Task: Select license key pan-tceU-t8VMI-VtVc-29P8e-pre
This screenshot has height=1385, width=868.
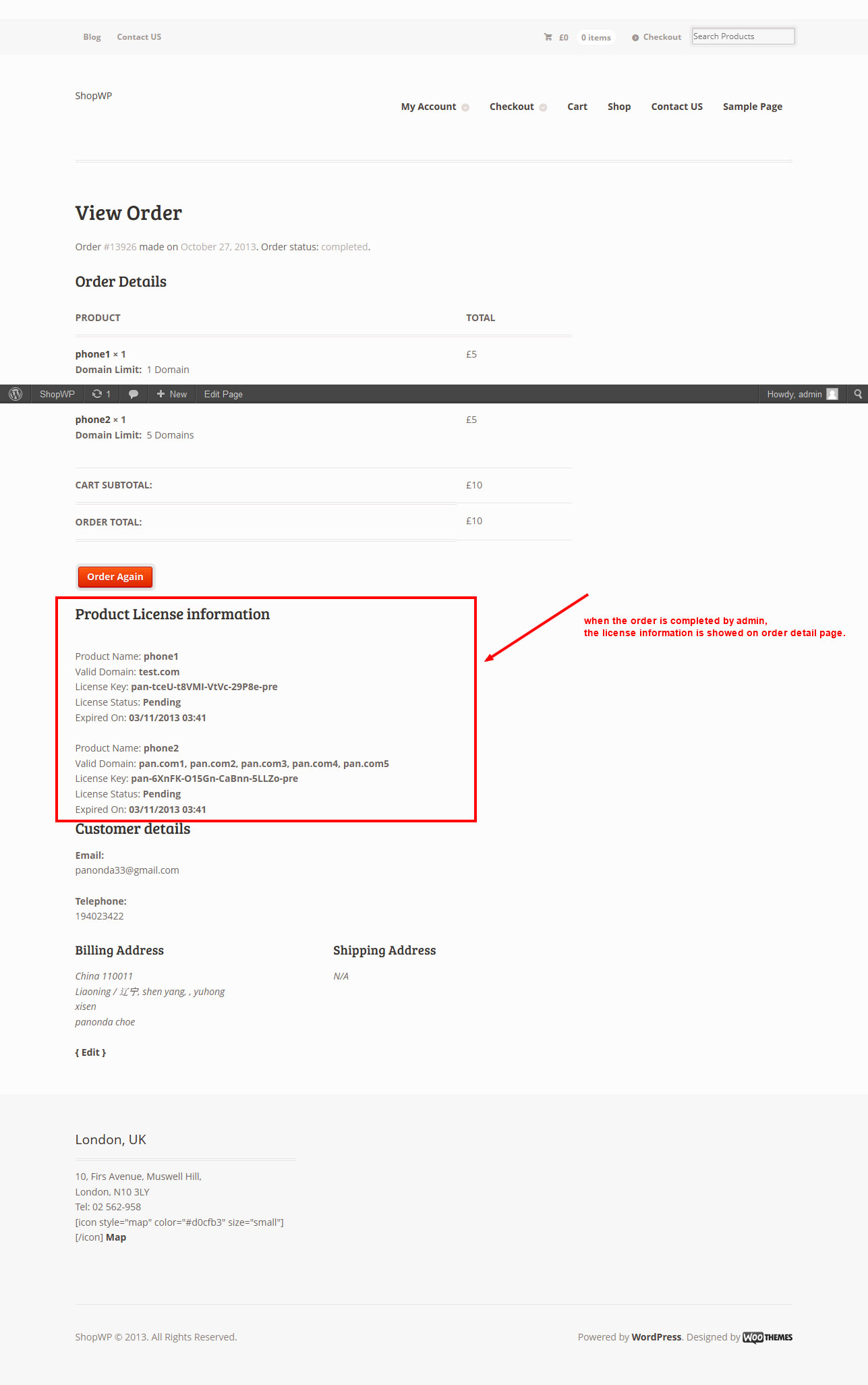Action: coord(204,687)
